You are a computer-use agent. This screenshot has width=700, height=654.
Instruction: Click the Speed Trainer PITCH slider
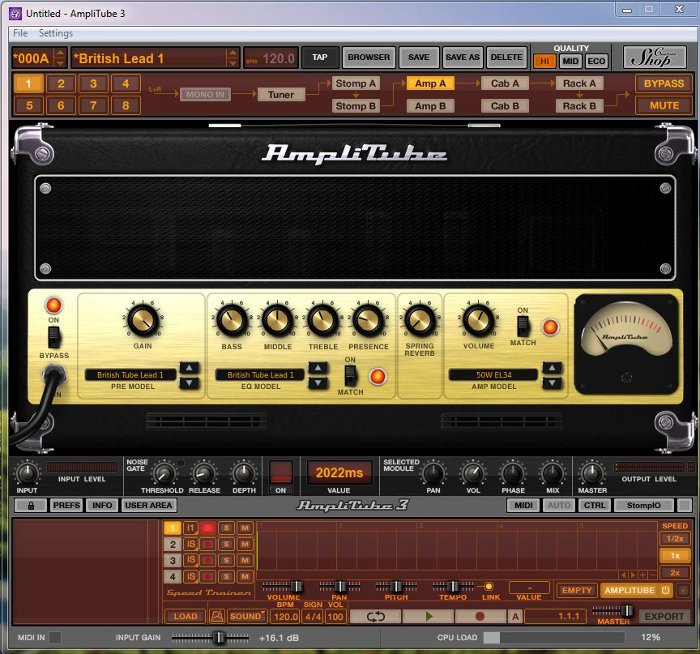click(396, 586)
